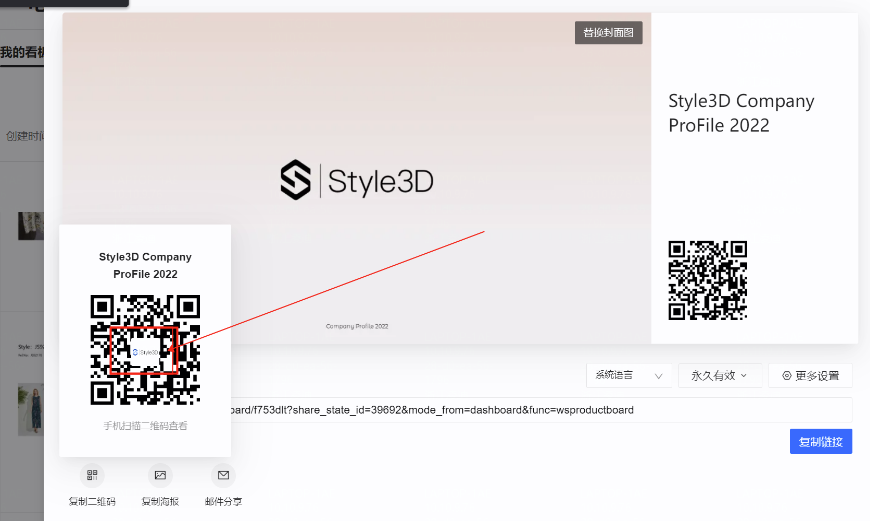
Task: Click the copy poster icon
Action: (x=160, y=475)
